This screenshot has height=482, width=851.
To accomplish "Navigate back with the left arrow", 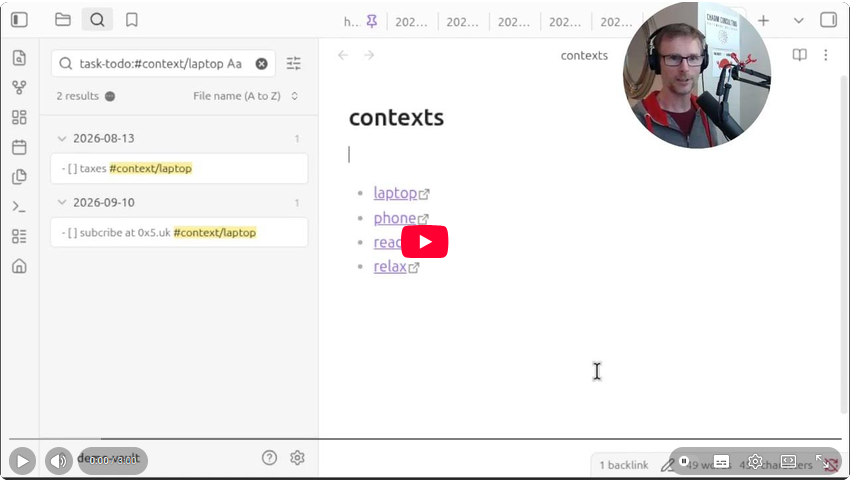I will [x=343, y=55].
